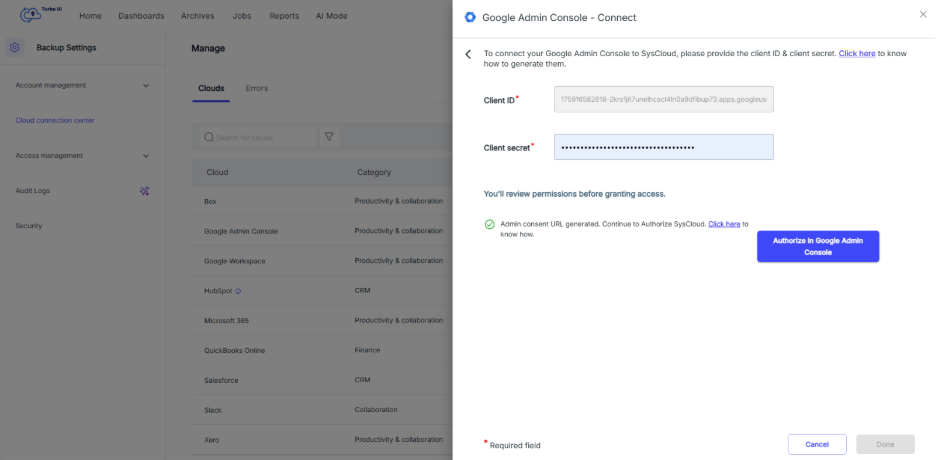
Task: Click the back arrow in Connect panel
Action: (x=468, y=54)
